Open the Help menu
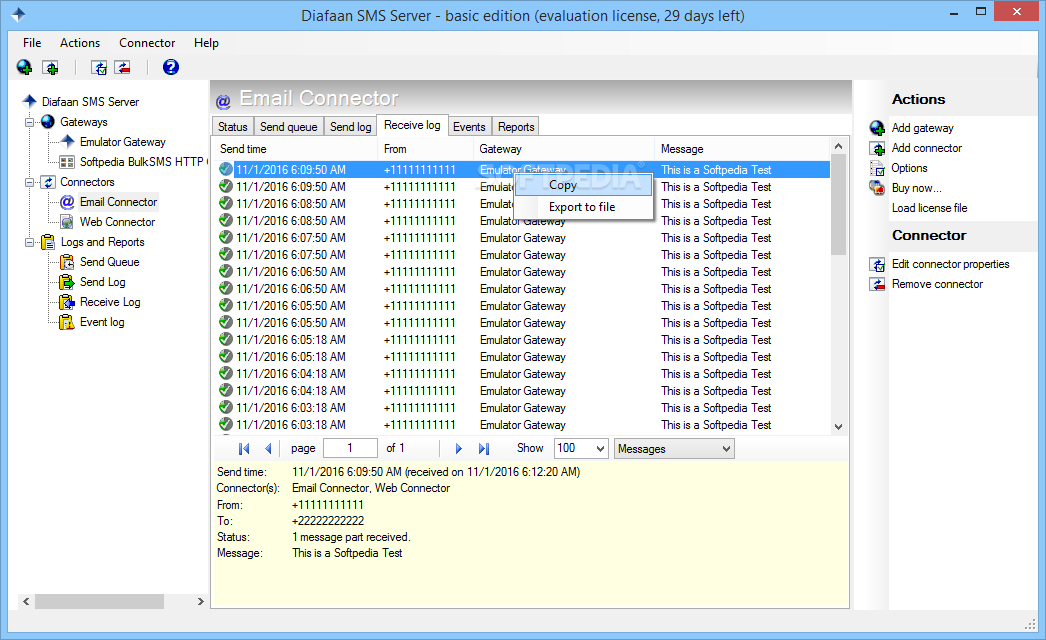 (206, 43)
